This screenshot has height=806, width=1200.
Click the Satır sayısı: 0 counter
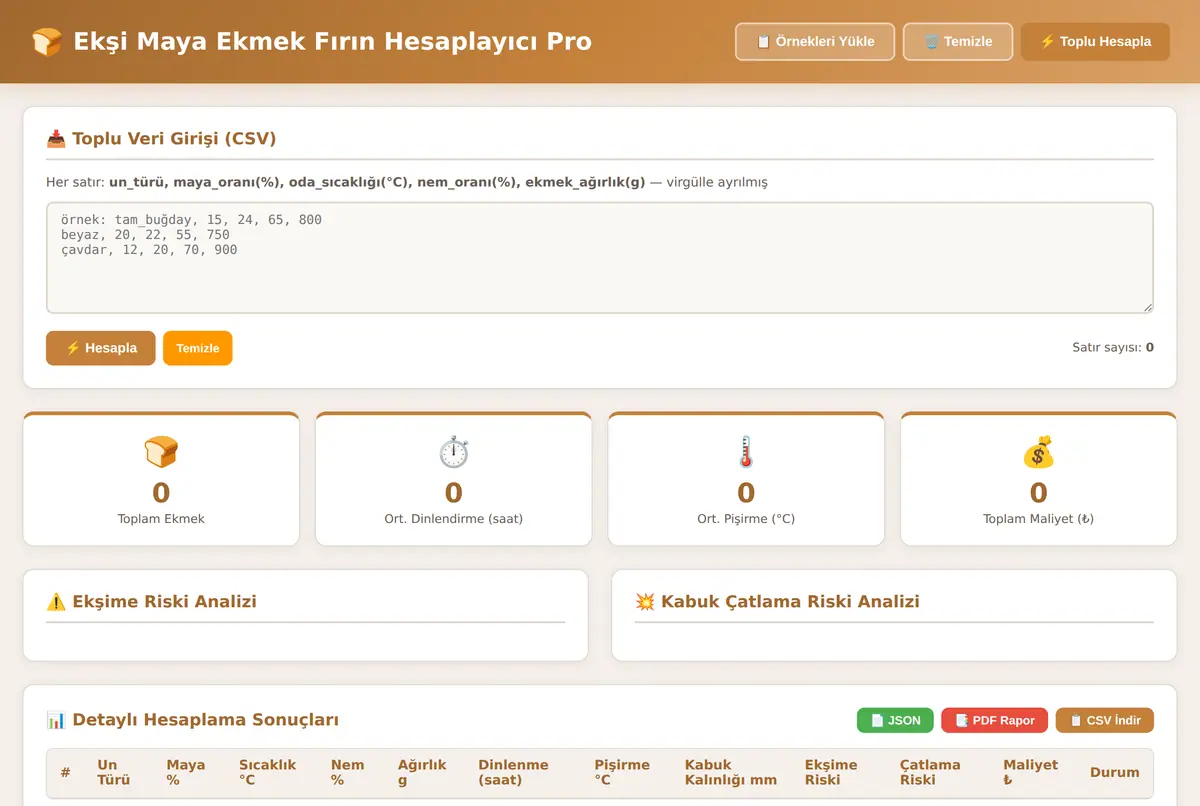(x=1113, y=348)
